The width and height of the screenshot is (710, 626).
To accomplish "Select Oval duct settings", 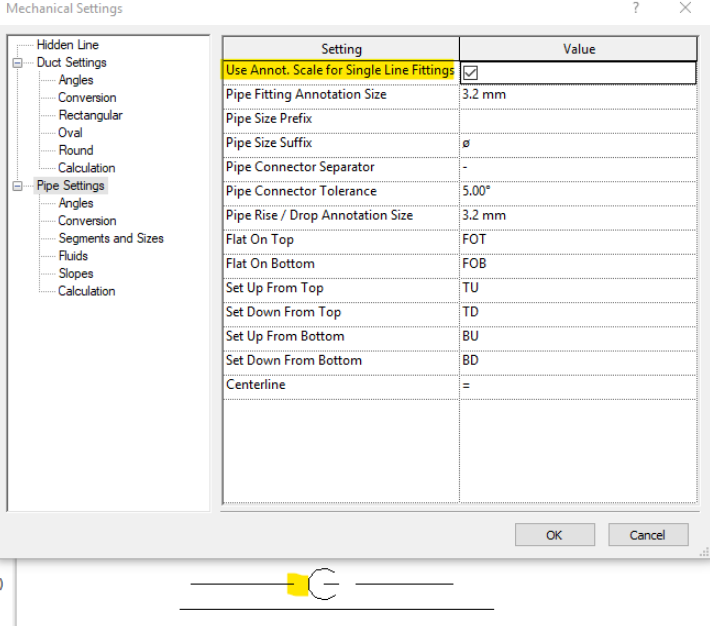I will 70,133.
